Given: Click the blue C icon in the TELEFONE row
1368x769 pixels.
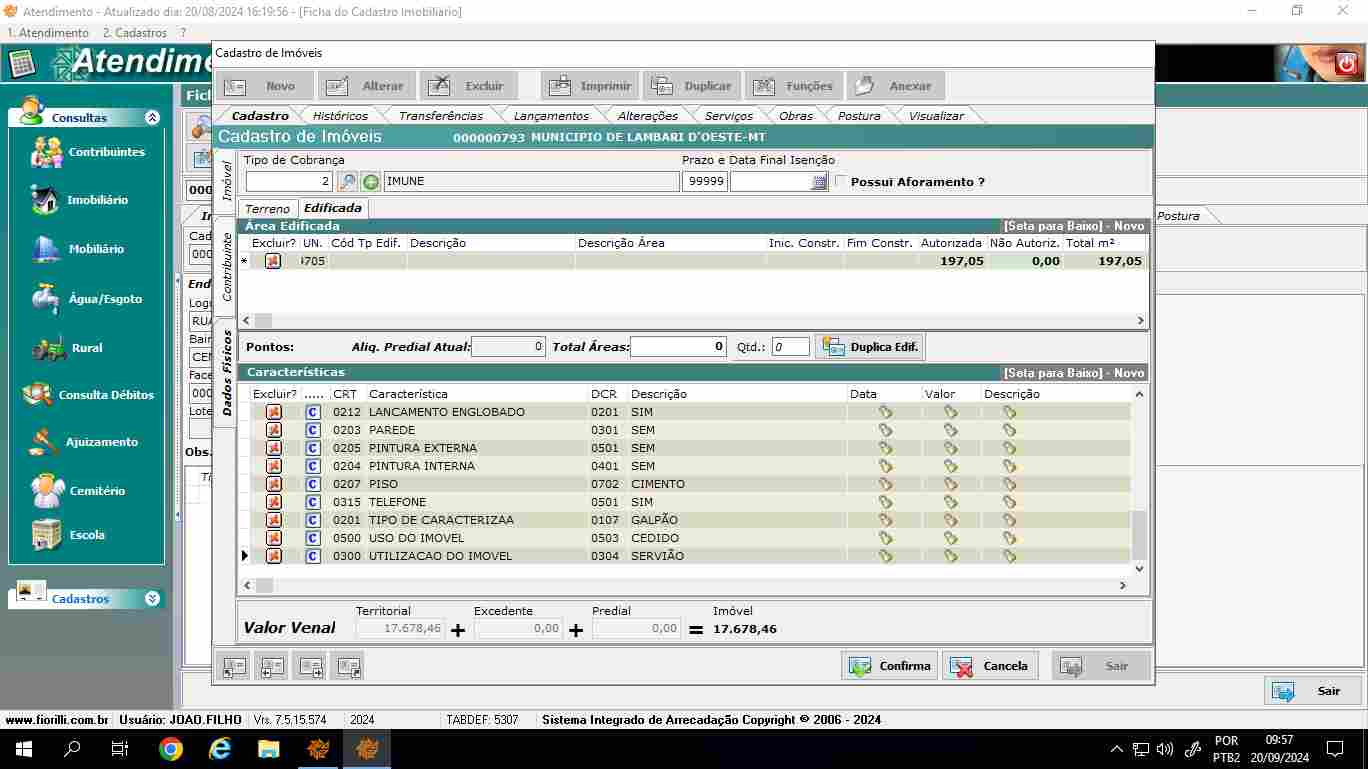Looking at the screenshot, I should pos(313,502).
